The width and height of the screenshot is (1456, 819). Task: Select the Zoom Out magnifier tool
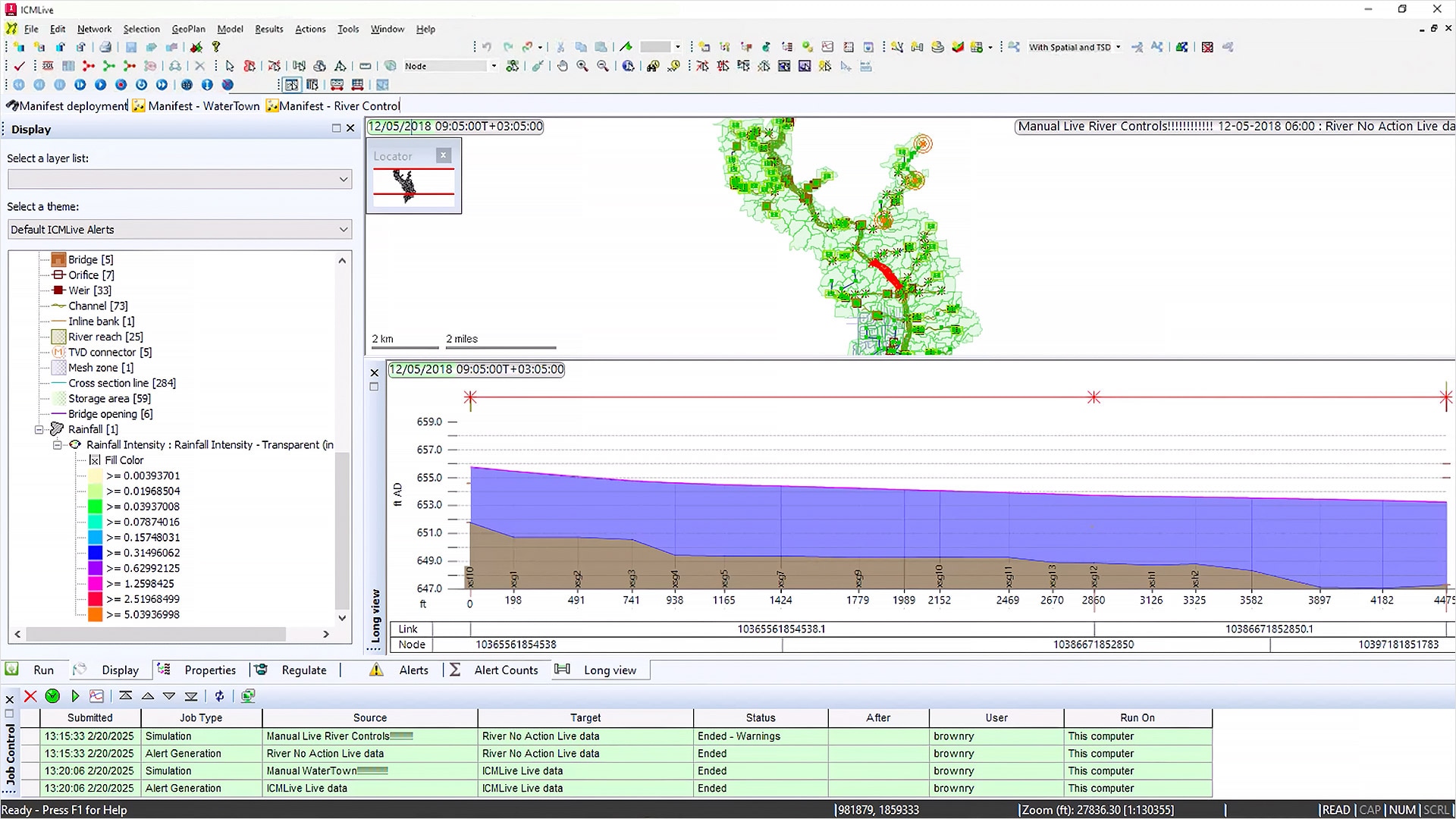click(602, 66)
